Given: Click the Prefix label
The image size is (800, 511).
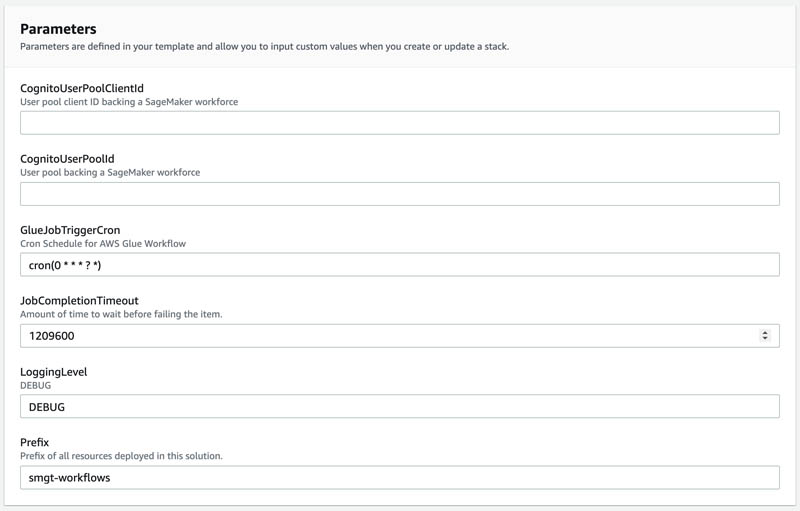Looking at the screenshot, I should coord(35,442).
